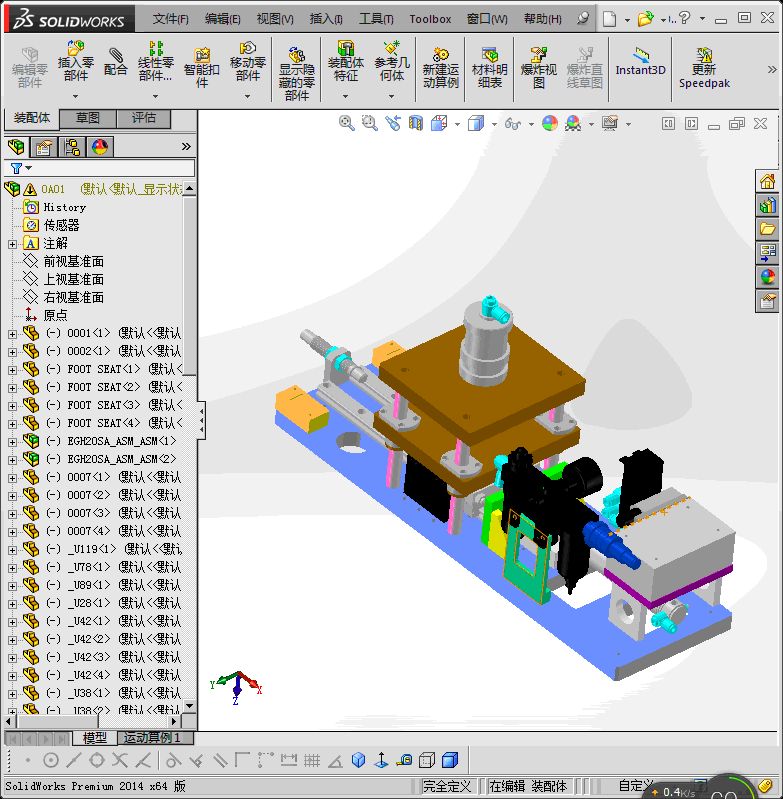Switch to the 评估 tab
The height and width of the screenshot is (799, 783).
[144, 118]
